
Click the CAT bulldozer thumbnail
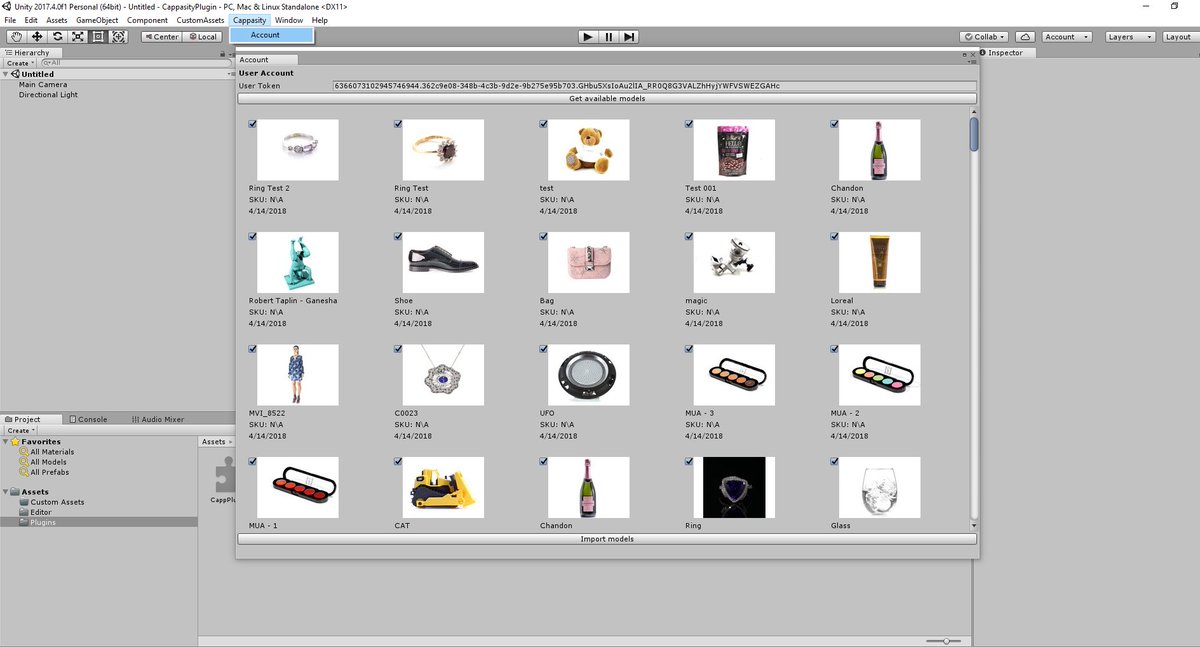pyautogui.click(x=443, y=487)
